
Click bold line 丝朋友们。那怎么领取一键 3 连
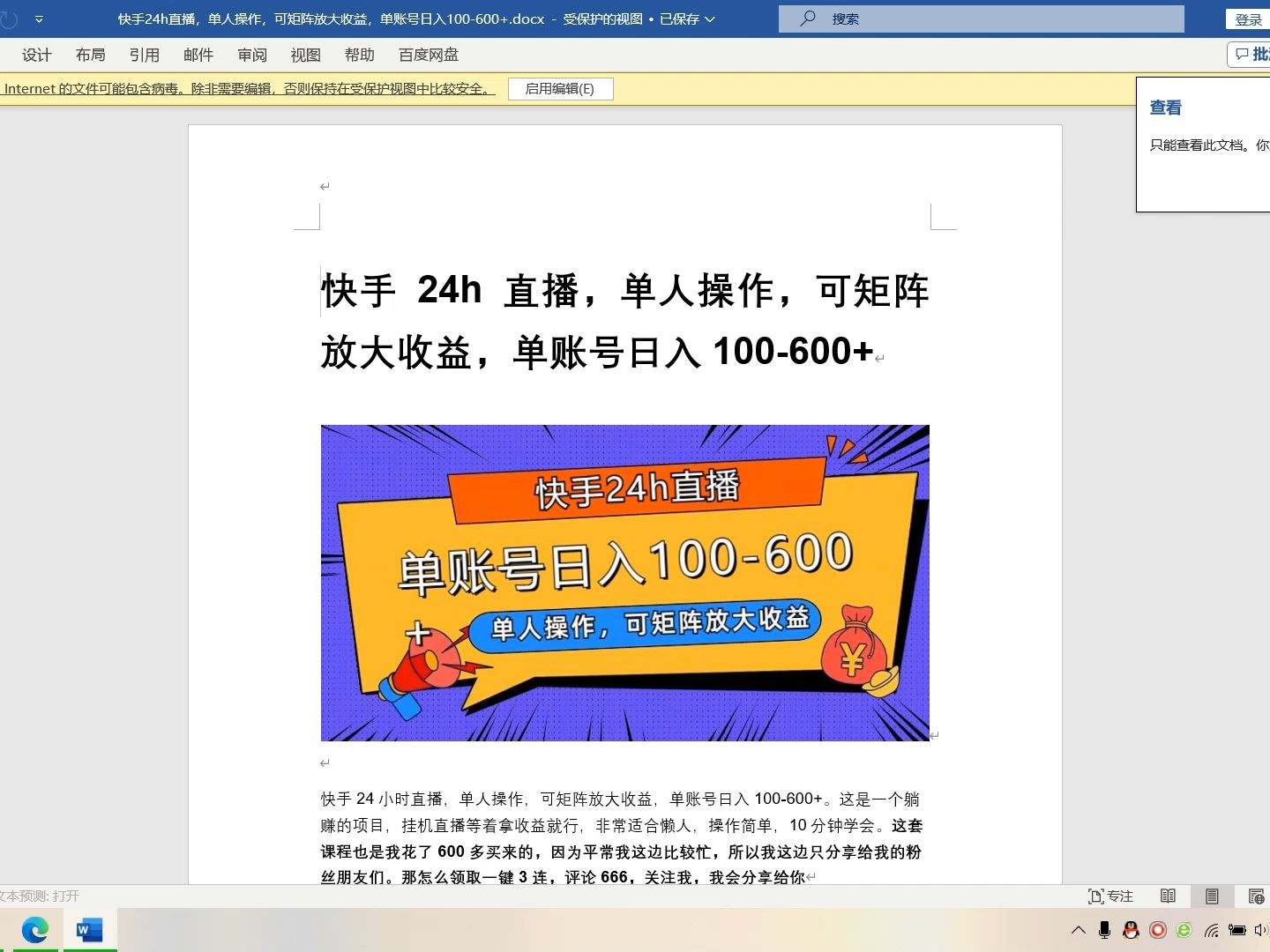tap(563, 877)
